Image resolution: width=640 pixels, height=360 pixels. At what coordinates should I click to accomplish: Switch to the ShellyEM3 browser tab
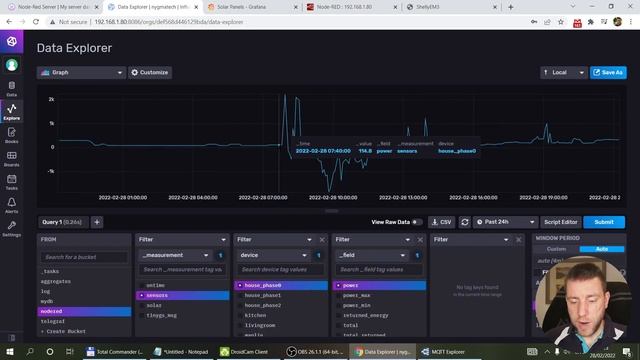coord(452,7)
